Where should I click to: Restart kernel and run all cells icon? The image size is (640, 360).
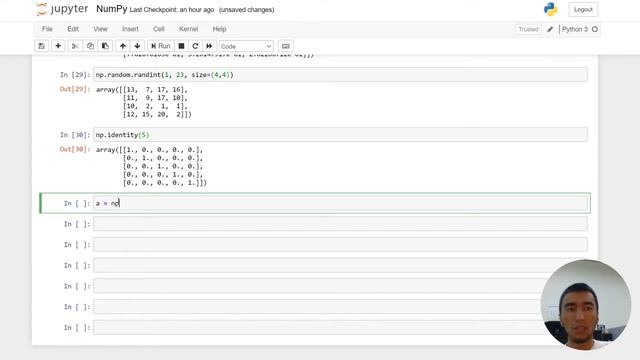point(209,46)
